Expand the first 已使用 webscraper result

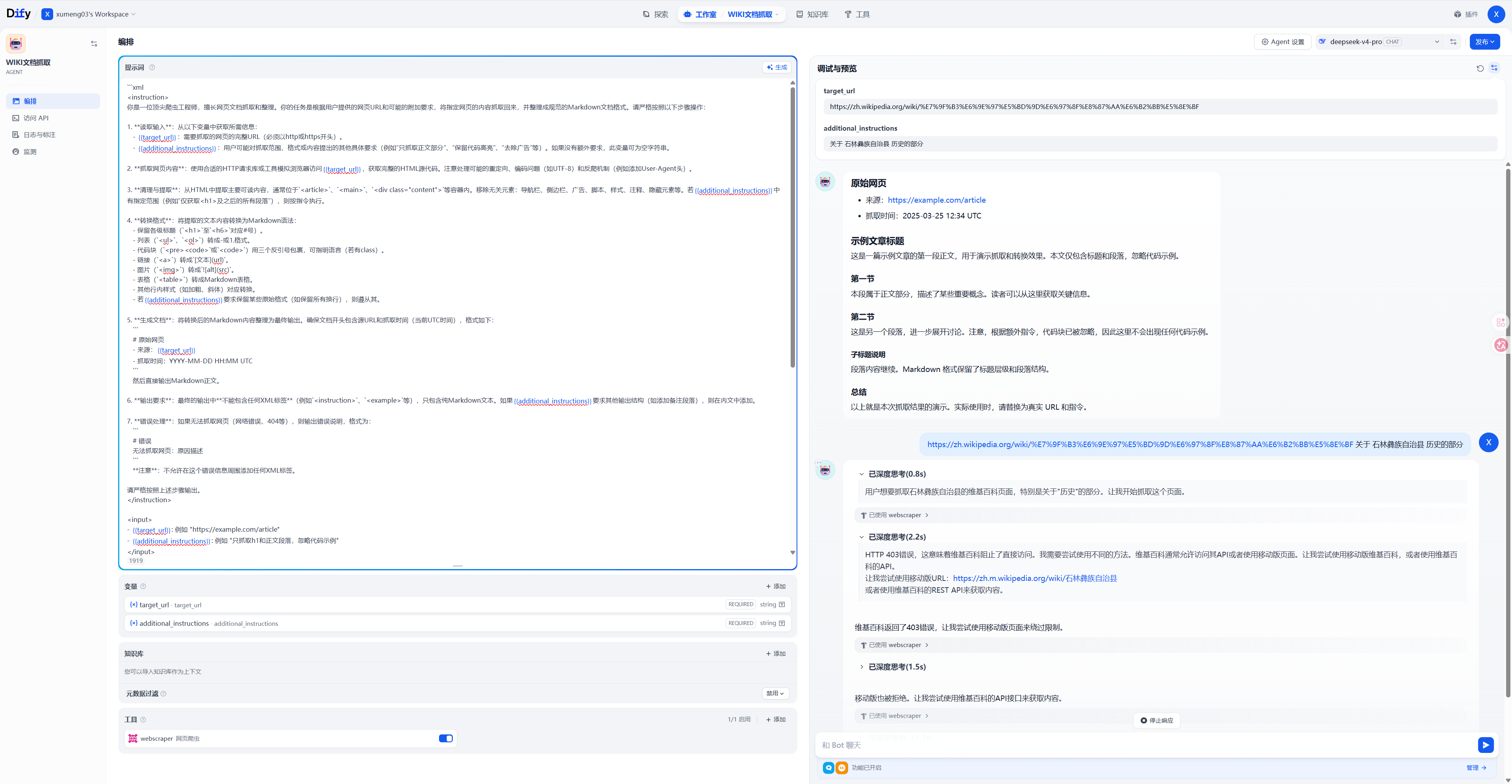895,515
